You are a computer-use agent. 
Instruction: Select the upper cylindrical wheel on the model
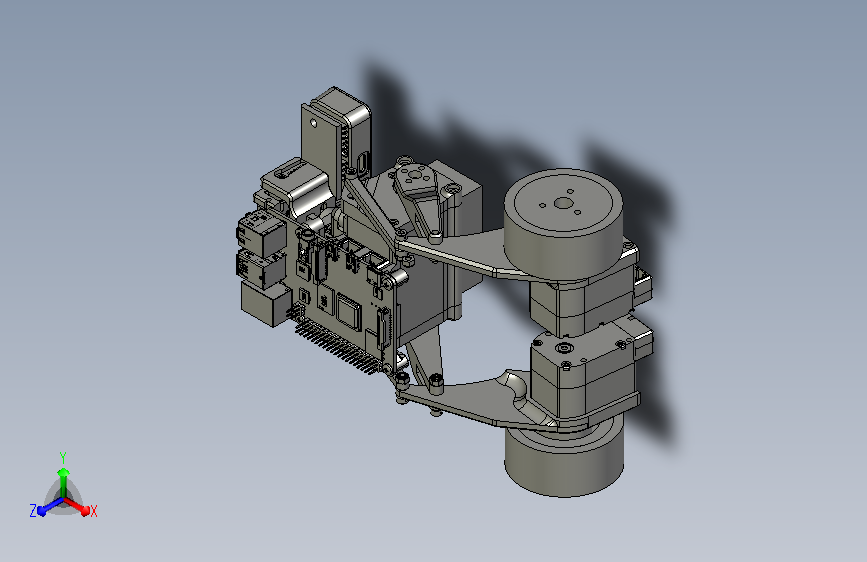563,224
